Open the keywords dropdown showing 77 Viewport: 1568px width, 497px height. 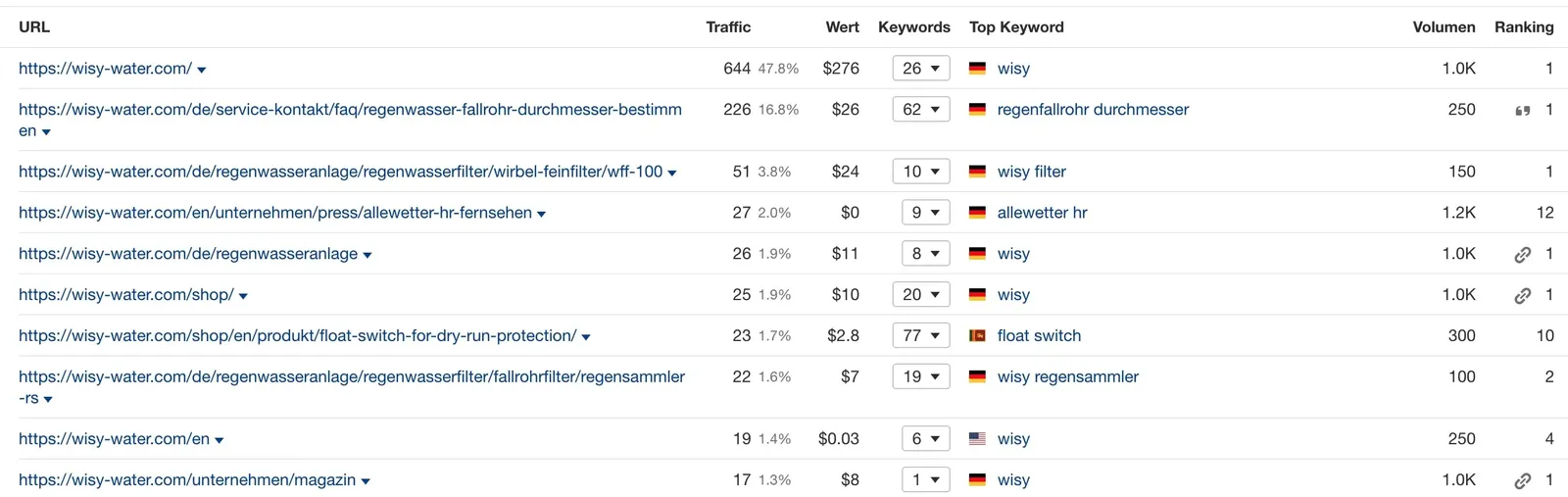pyautogui.click(x=921, y=336)
